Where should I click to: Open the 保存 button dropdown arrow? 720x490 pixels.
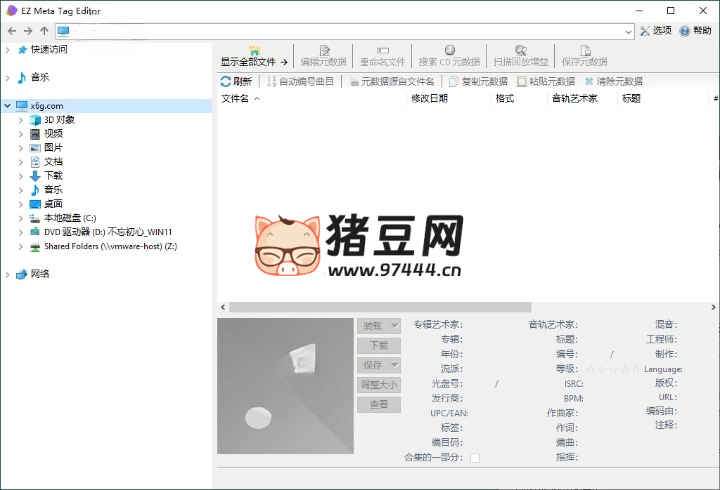[395, 366]
